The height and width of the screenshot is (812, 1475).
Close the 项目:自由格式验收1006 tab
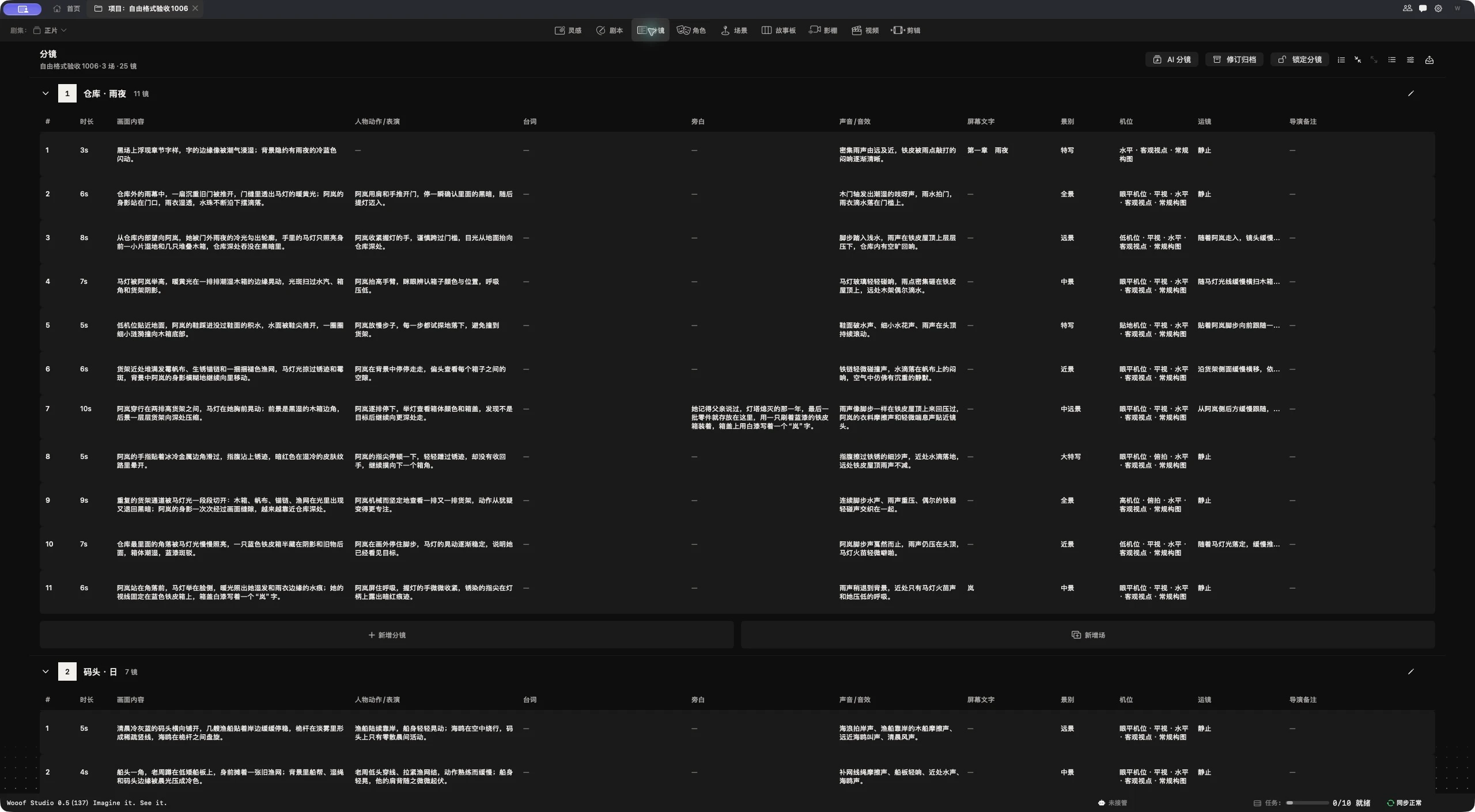pos(195,9)
